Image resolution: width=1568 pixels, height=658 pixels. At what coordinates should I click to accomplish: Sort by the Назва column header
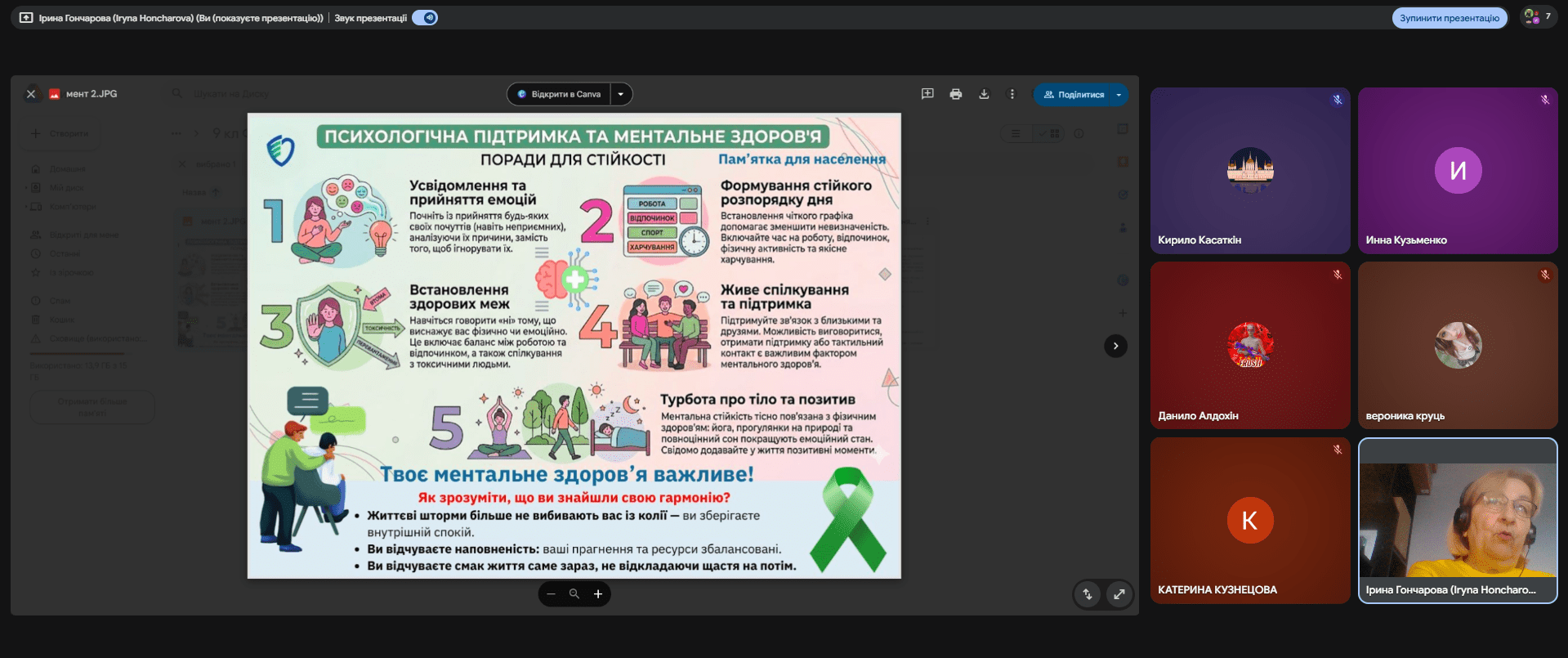[194, 193]
